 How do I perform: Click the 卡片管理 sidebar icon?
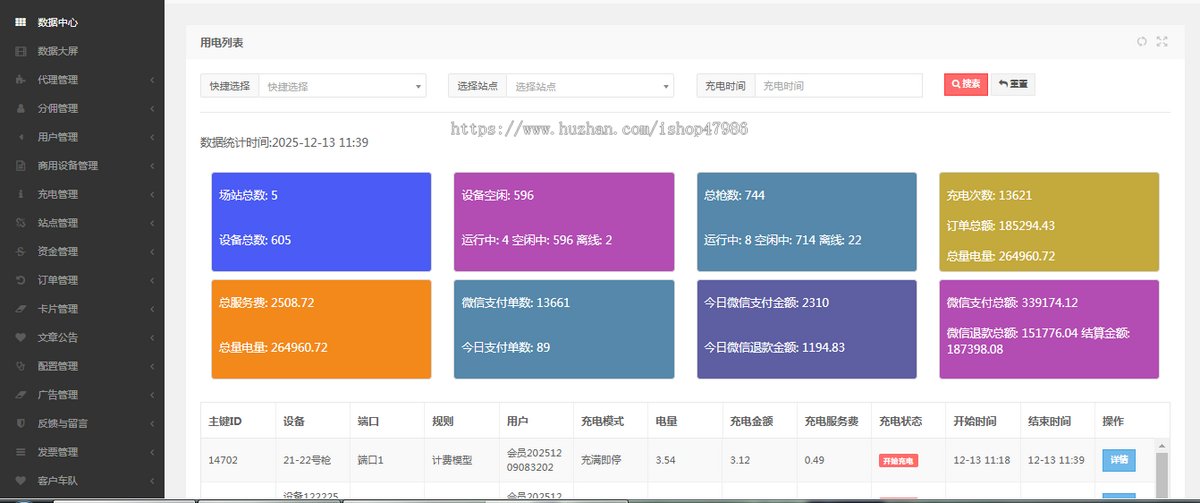21,308
